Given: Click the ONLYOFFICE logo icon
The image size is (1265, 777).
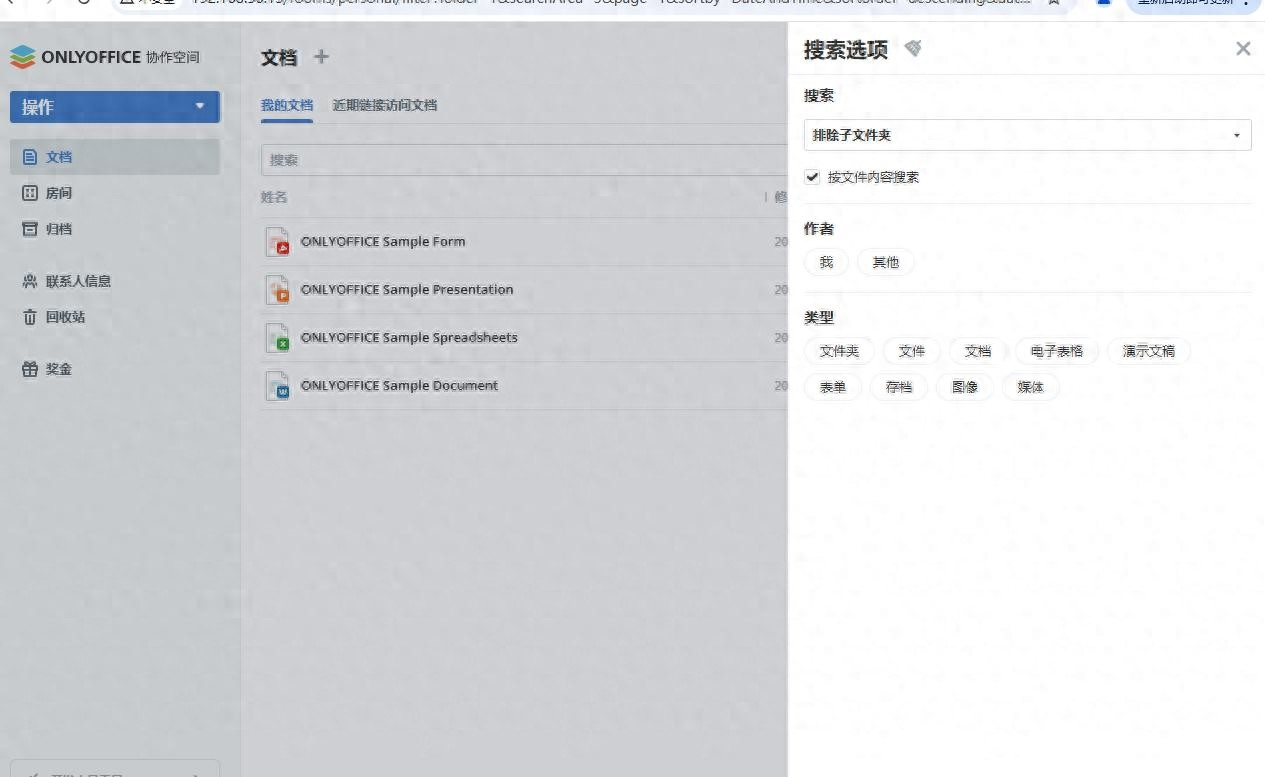Looking at the screenshot, I should tap(22, 57).
